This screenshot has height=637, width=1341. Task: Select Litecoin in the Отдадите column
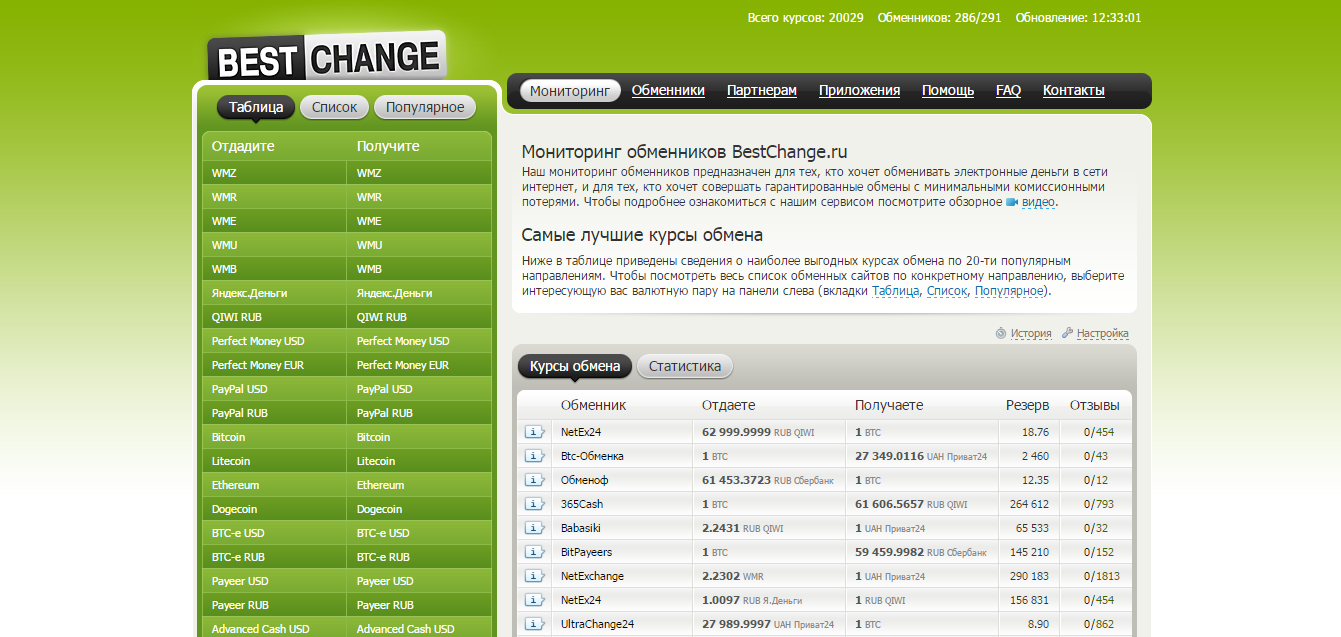pyautogui.click(x=274, y=461)
